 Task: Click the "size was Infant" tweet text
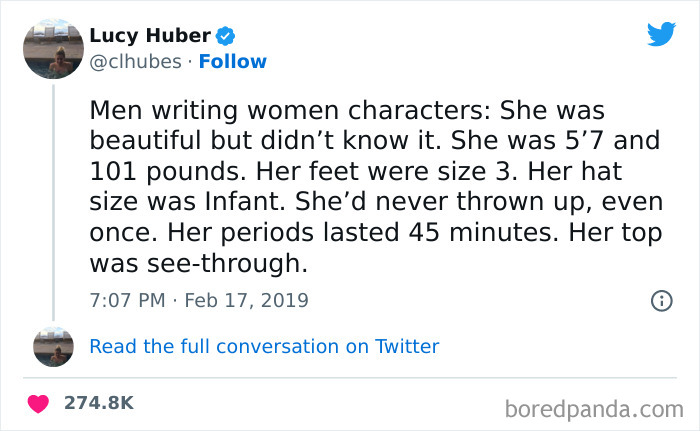(x=170, y=201)
